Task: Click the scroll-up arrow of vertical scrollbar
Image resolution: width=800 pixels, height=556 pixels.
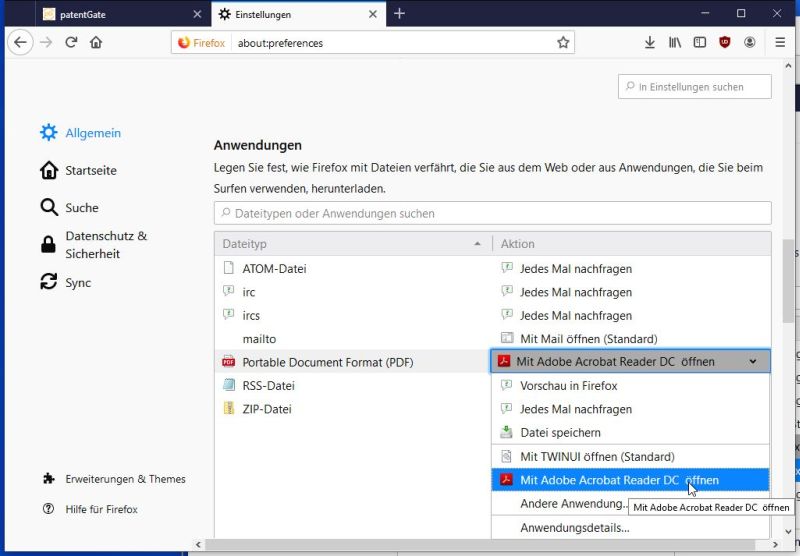Action: coord(788,66)
